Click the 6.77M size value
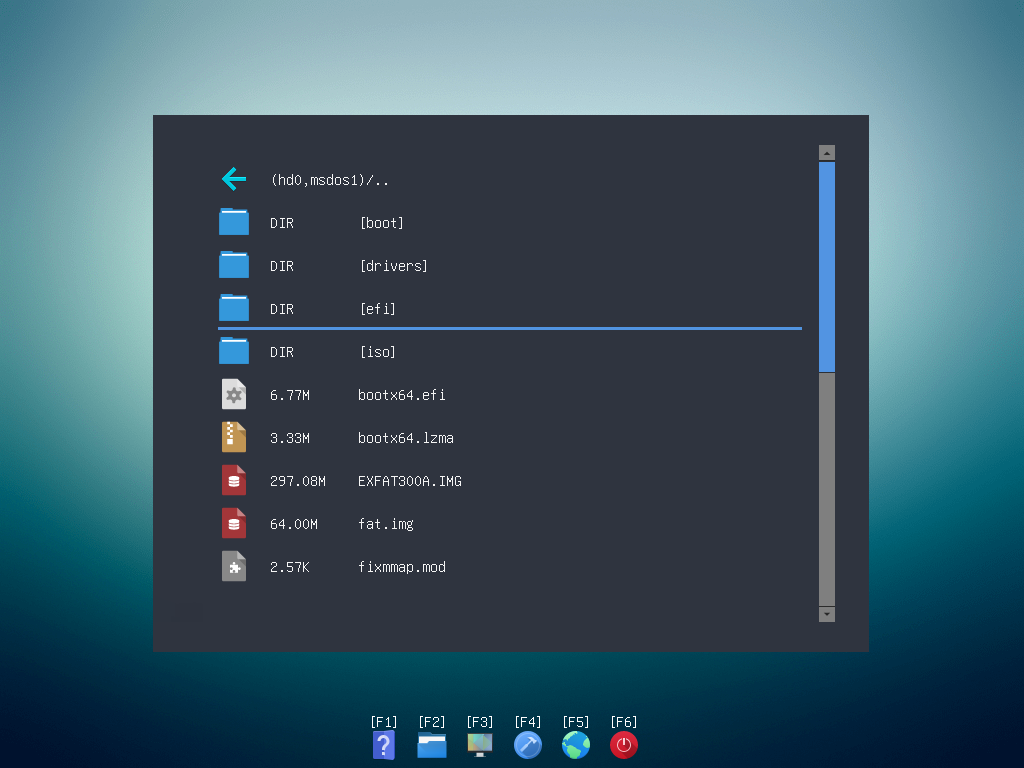Image resolution: width=1024 pixels, height=768 pixels. click(290, 395)
